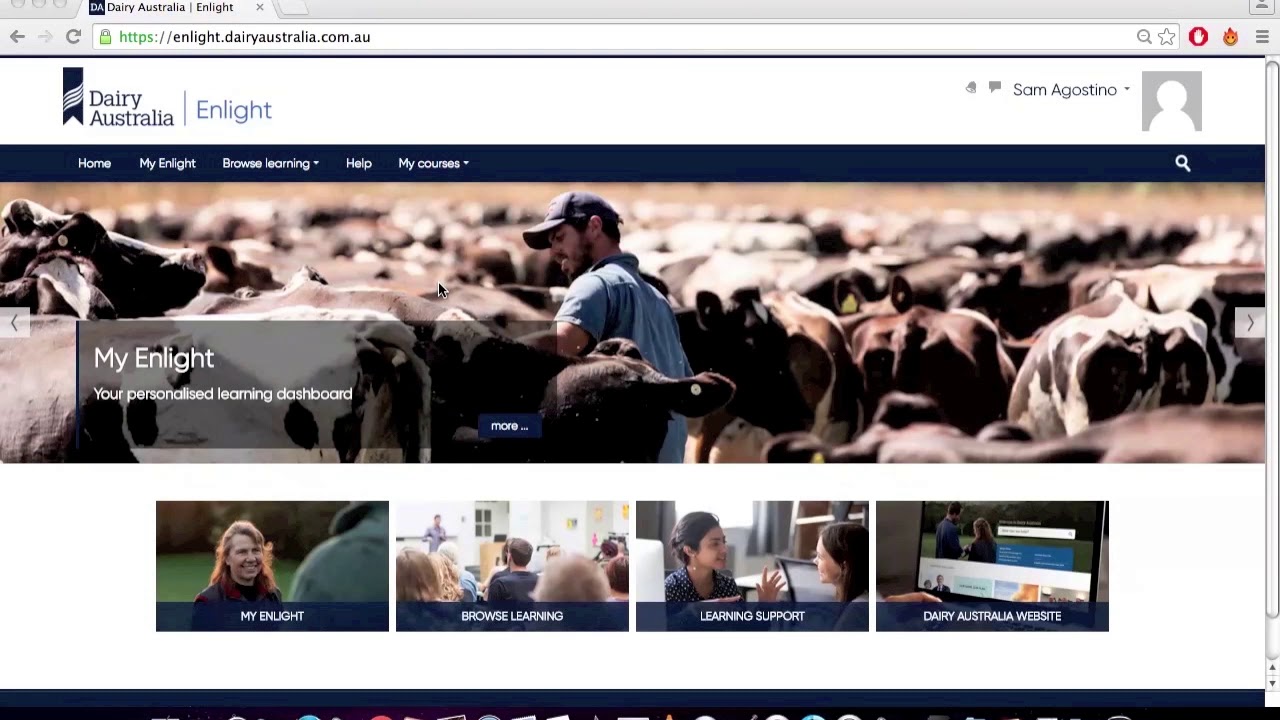Expand the Sam Agostino user menu
The width and height of the screenshot is (1280, 720).
coord(1071,90)
